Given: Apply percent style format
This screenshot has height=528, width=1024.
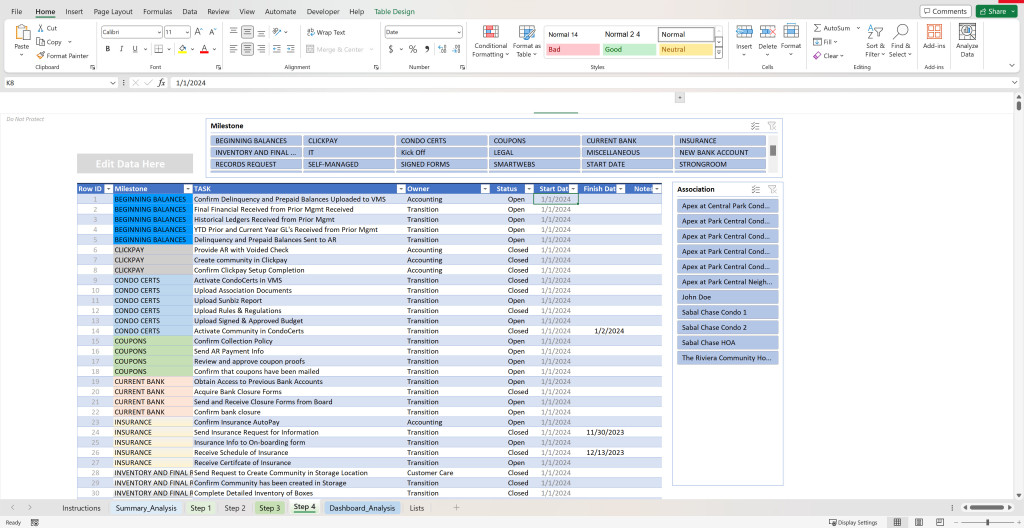Looking at the screenshot, I should click(x=413, y=49).
